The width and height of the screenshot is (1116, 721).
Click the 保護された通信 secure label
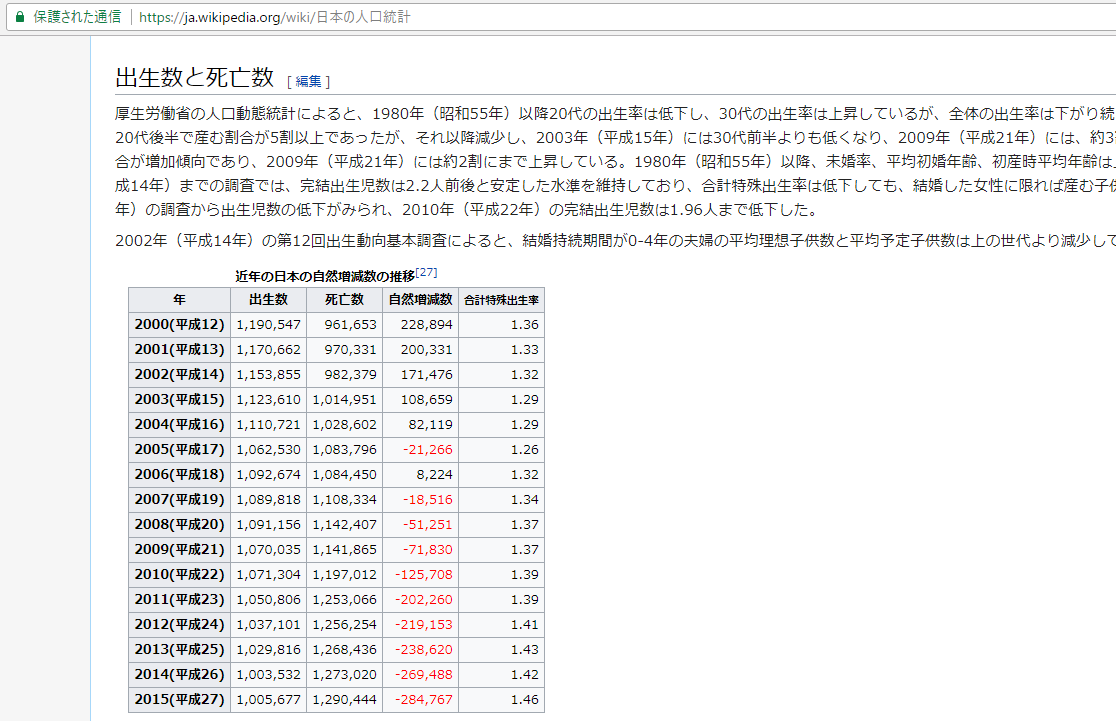[x=77, y=17]
